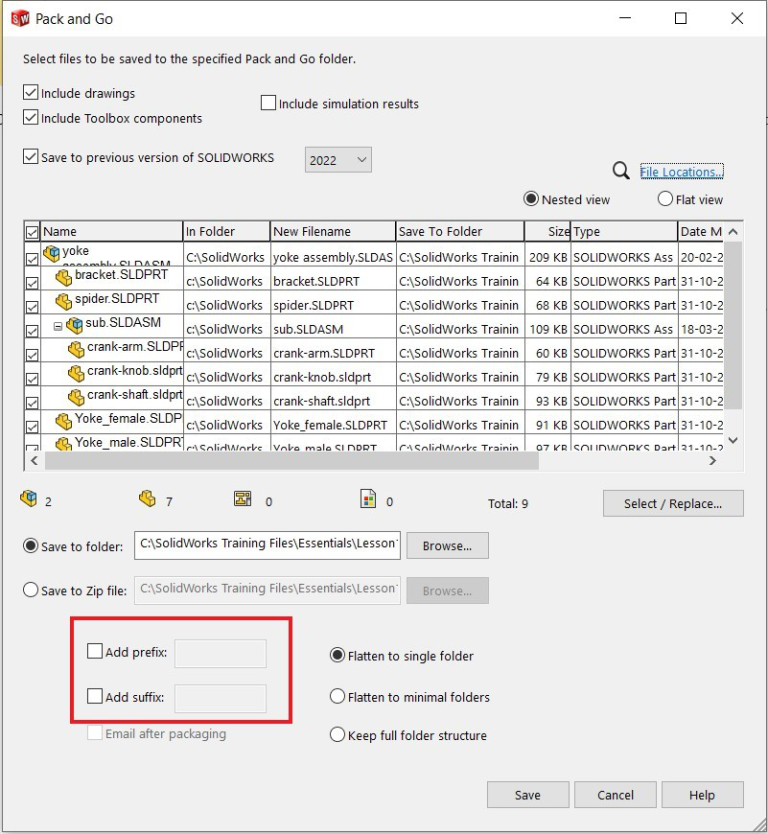Click Browse next to Save to folder
Viewport: 768px width, 834px height.
point(447,546)
